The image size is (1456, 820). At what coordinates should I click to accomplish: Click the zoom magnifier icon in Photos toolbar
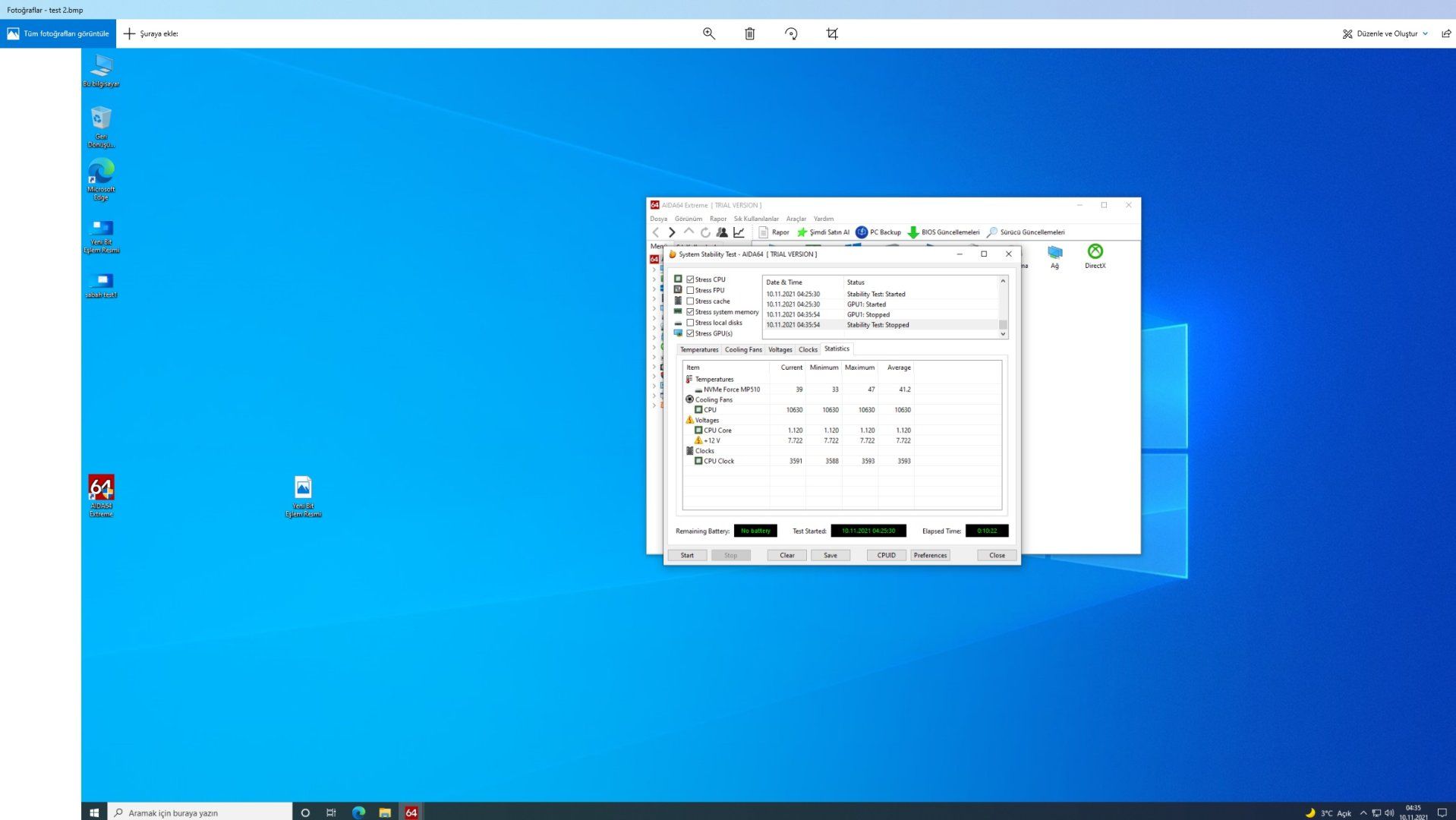[x=709, y=33]
